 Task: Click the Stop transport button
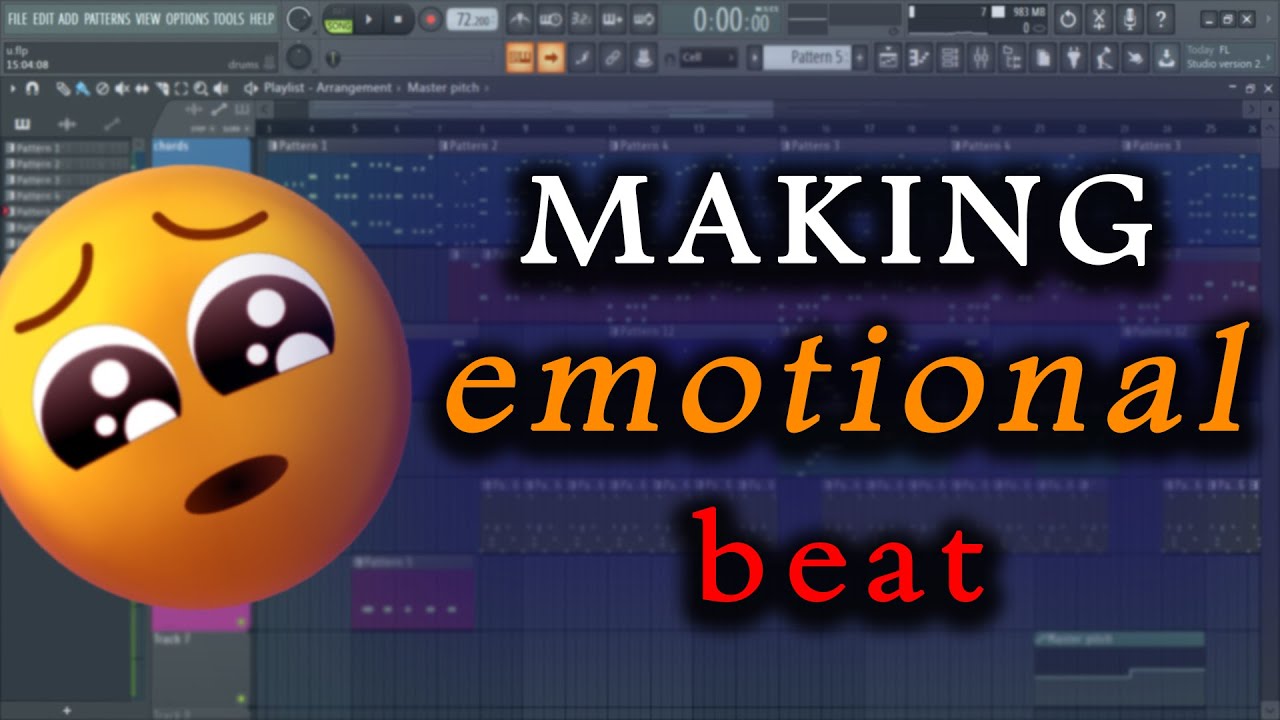(398, 19)
